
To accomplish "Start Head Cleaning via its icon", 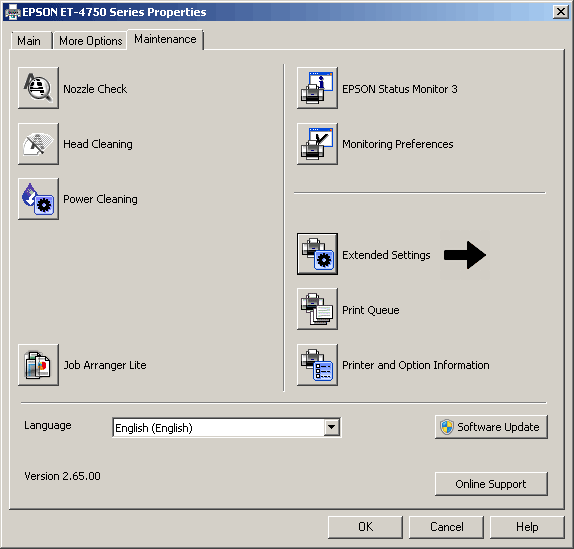I will tap(38, 144).
